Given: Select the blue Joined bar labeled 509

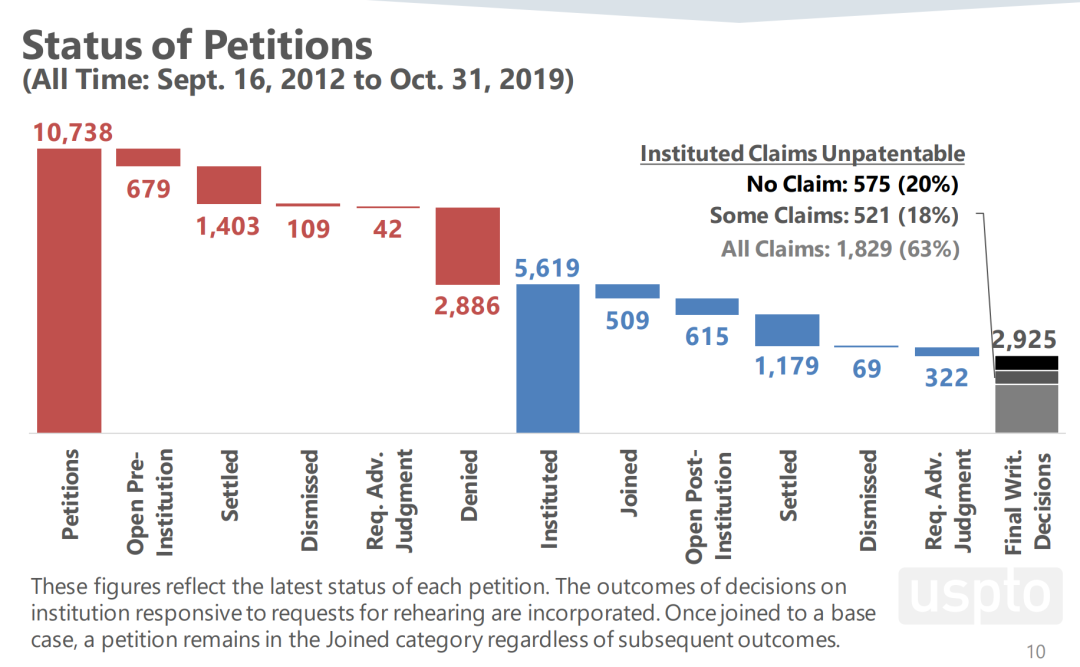Looking at the screenshot, I should tap(627, 291).
